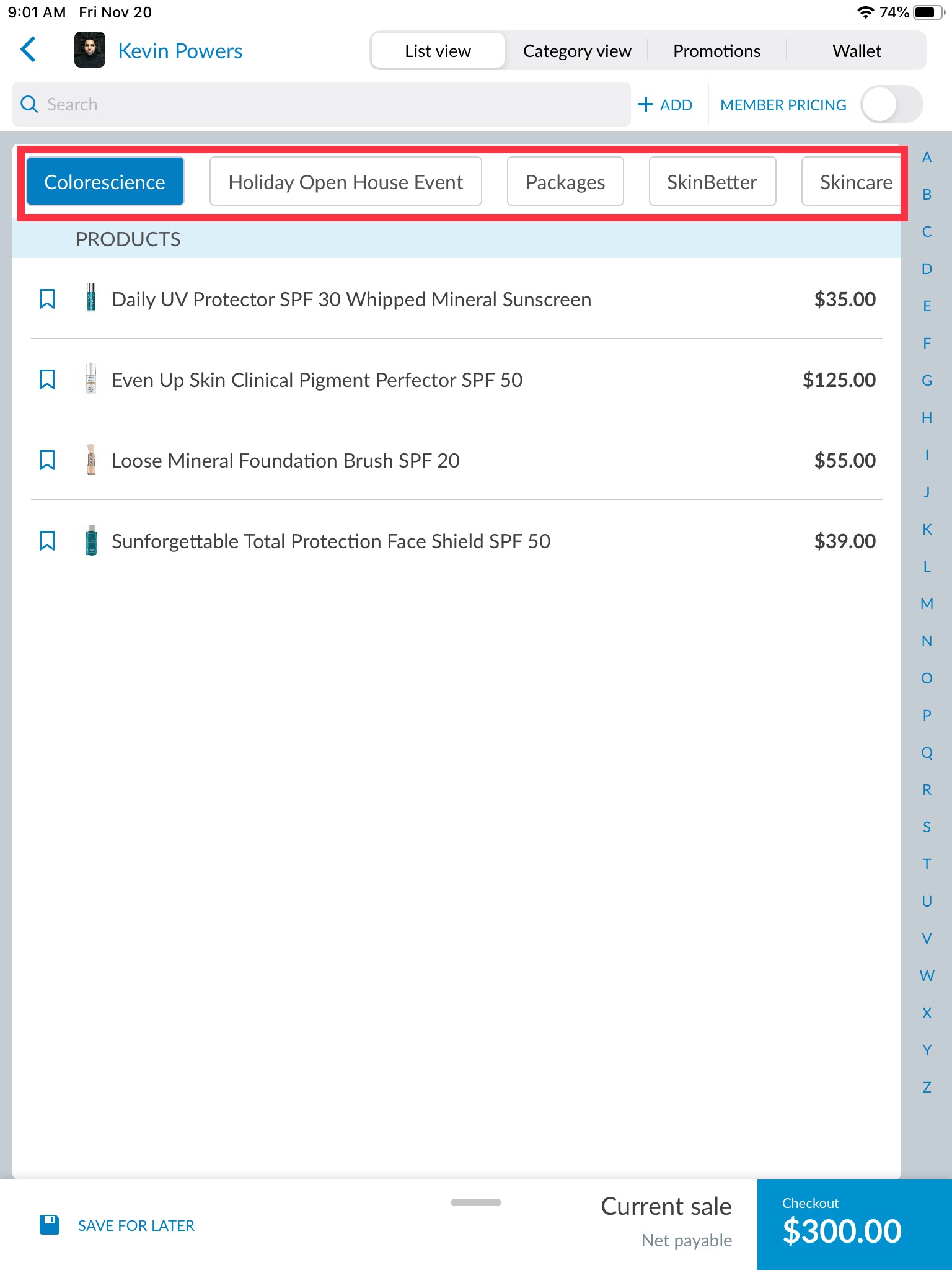Jump to letter A in index
The image size is (952, 1270).
(x=927, y=158)
